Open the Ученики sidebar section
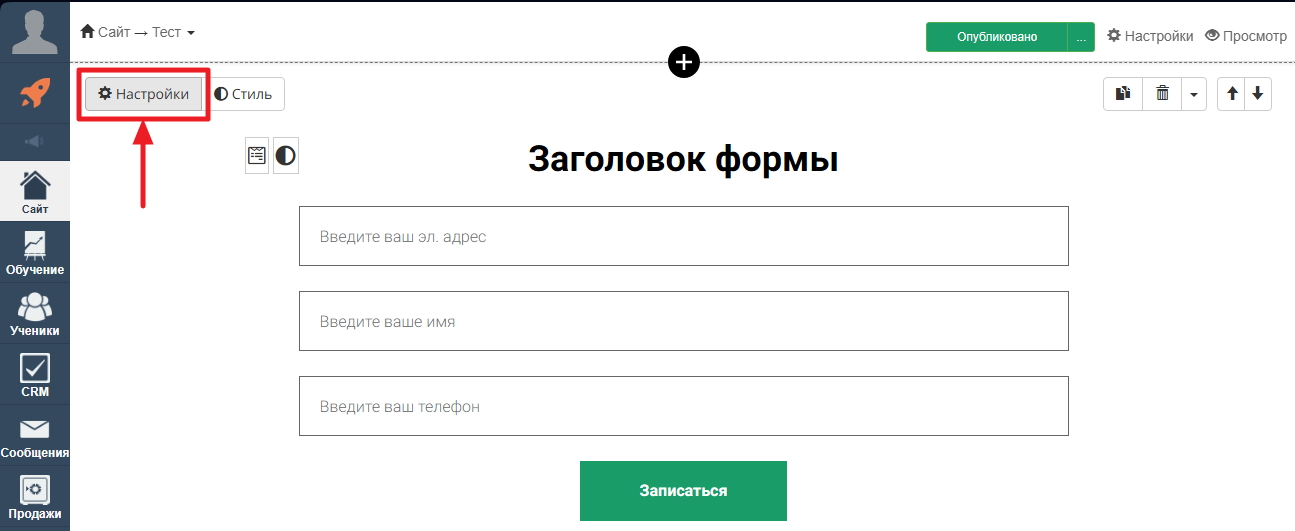This screenshot has height=531, width=1295. coord(35,314)
